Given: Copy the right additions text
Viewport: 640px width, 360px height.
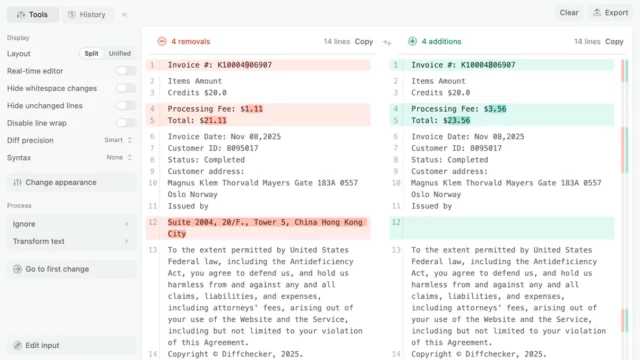Looking at the screenshot, I should (614, 42).
